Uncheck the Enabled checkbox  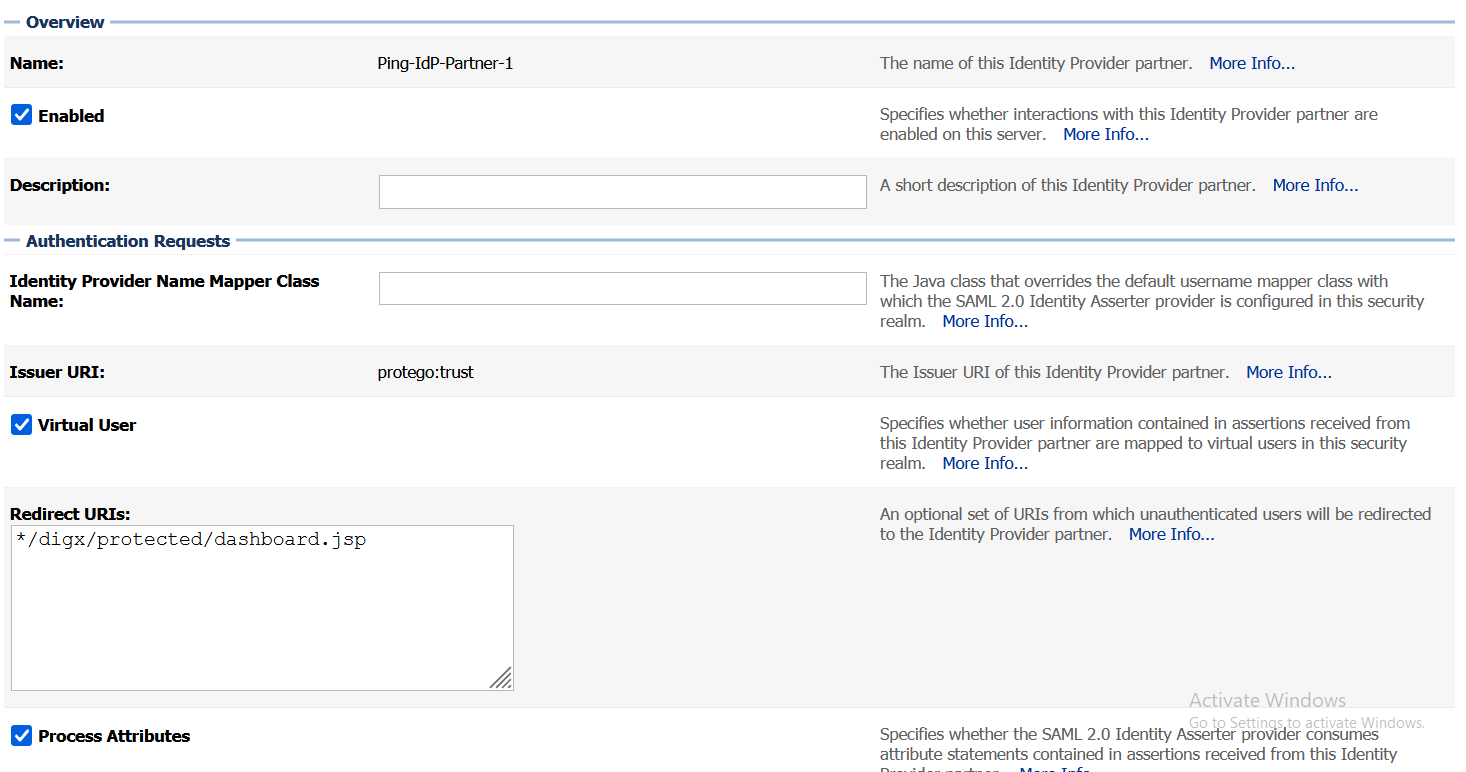[21, 114]
